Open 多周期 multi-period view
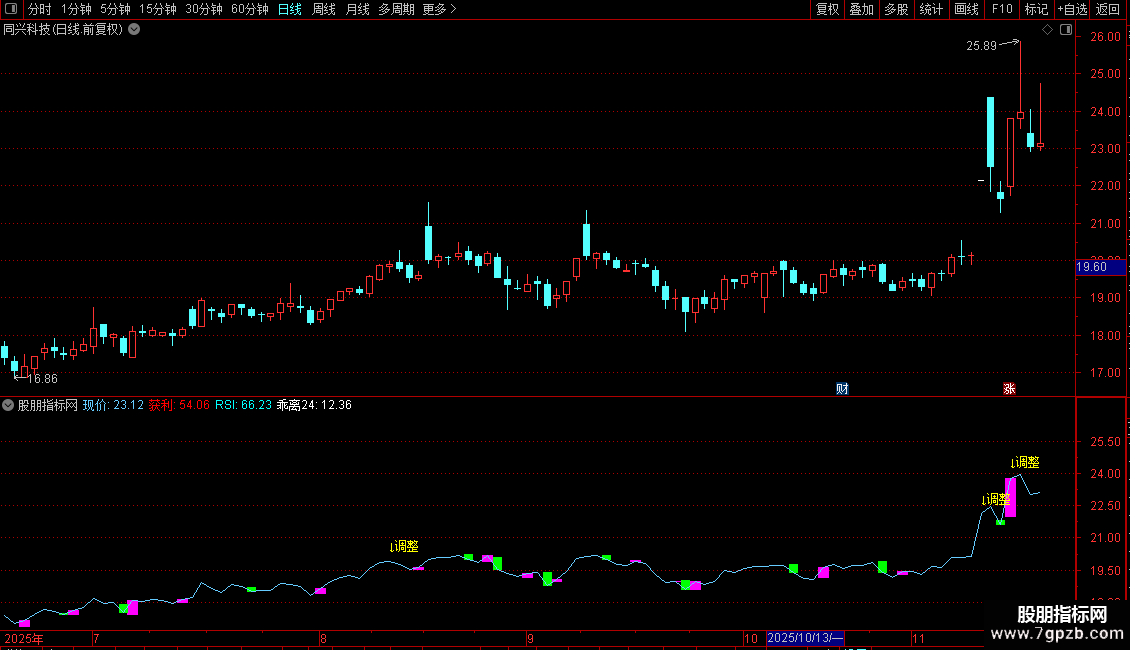Screen dimensions: 1130x650 pos(396,9)
